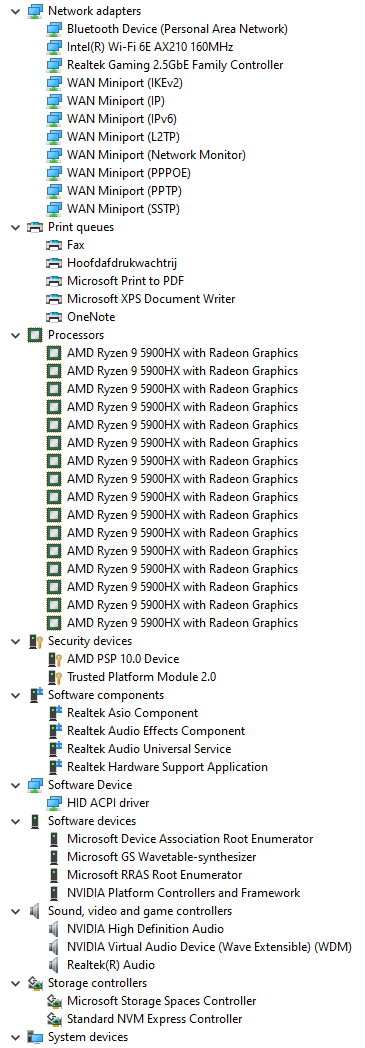Select the Hoofdafdrukwachtrij print queue

coord(122,263)
